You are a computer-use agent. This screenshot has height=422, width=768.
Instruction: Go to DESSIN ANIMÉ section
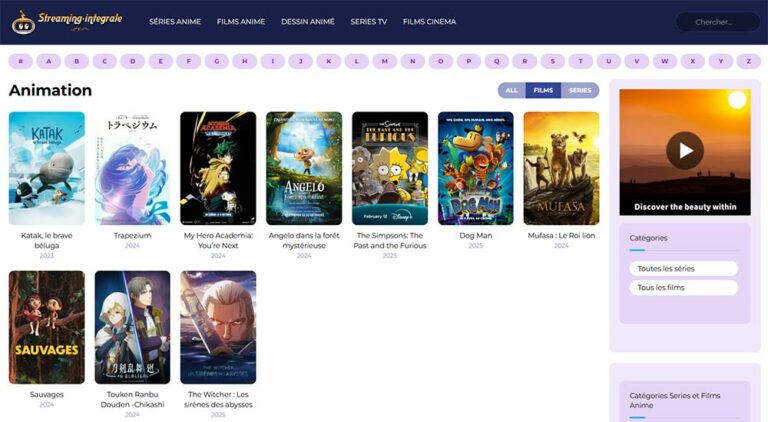[x=308, y=21]
